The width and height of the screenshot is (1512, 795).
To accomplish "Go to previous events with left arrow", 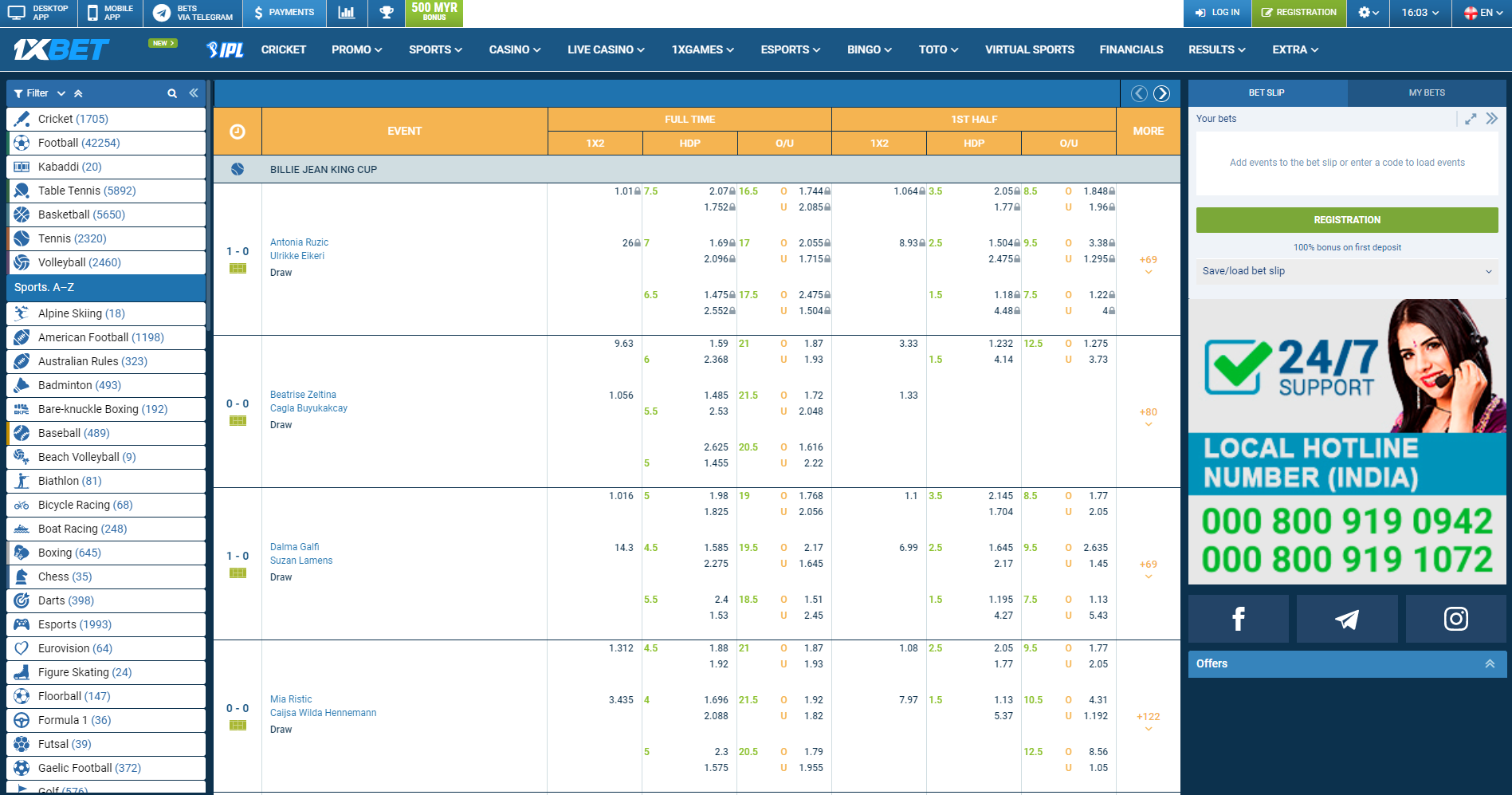I will (x=1140, y=93).
